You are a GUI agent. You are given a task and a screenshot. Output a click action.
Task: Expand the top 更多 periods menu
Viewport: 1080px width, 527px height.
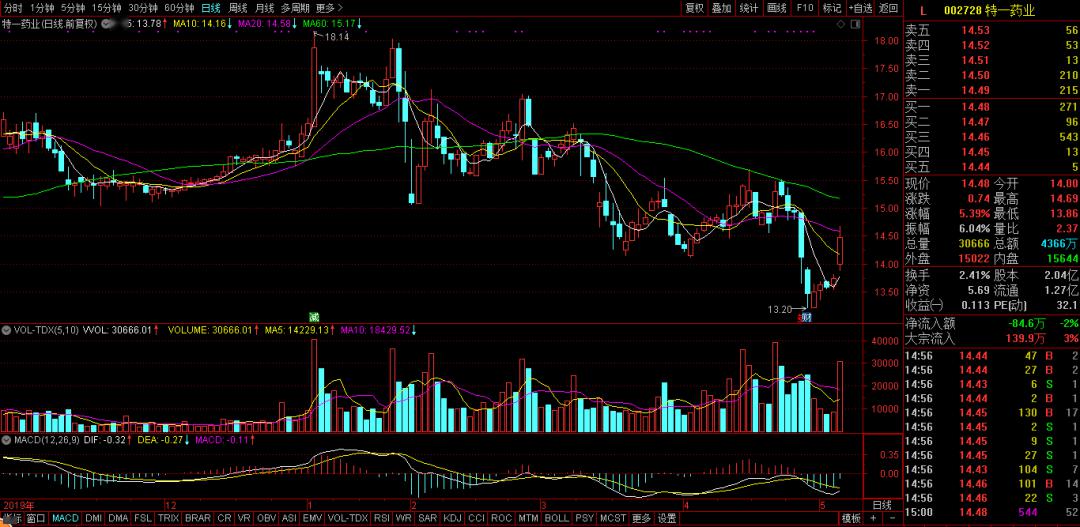click(329, 8)
